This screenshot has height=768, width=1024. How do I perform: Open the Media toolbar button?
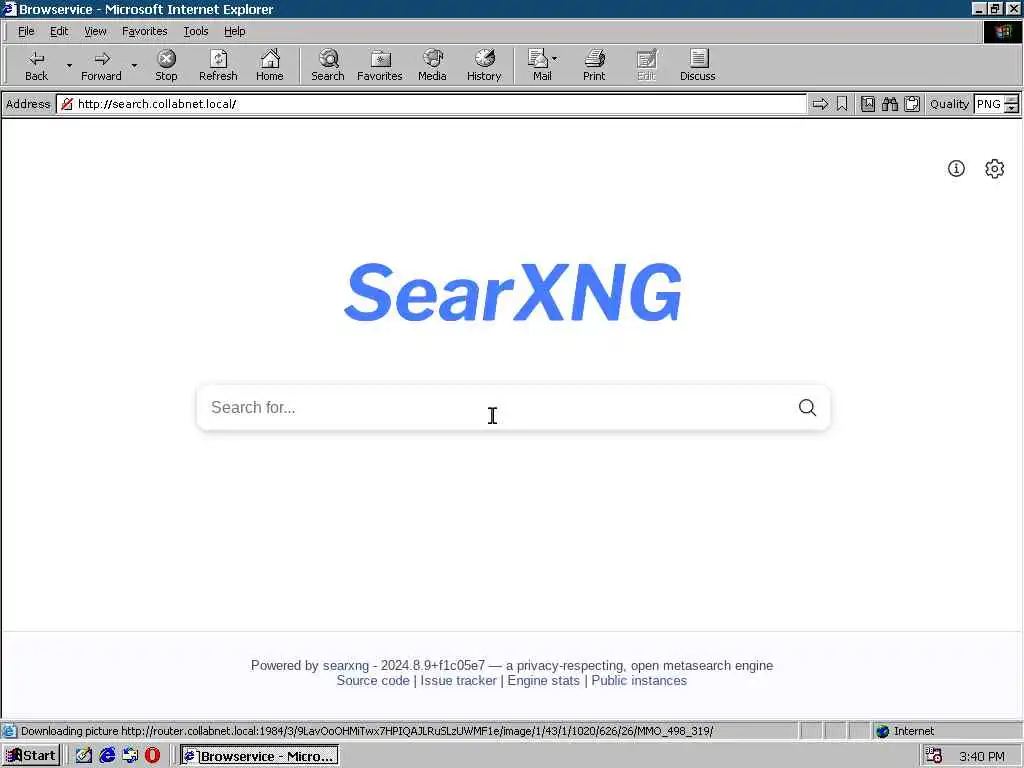coord(432,65)
